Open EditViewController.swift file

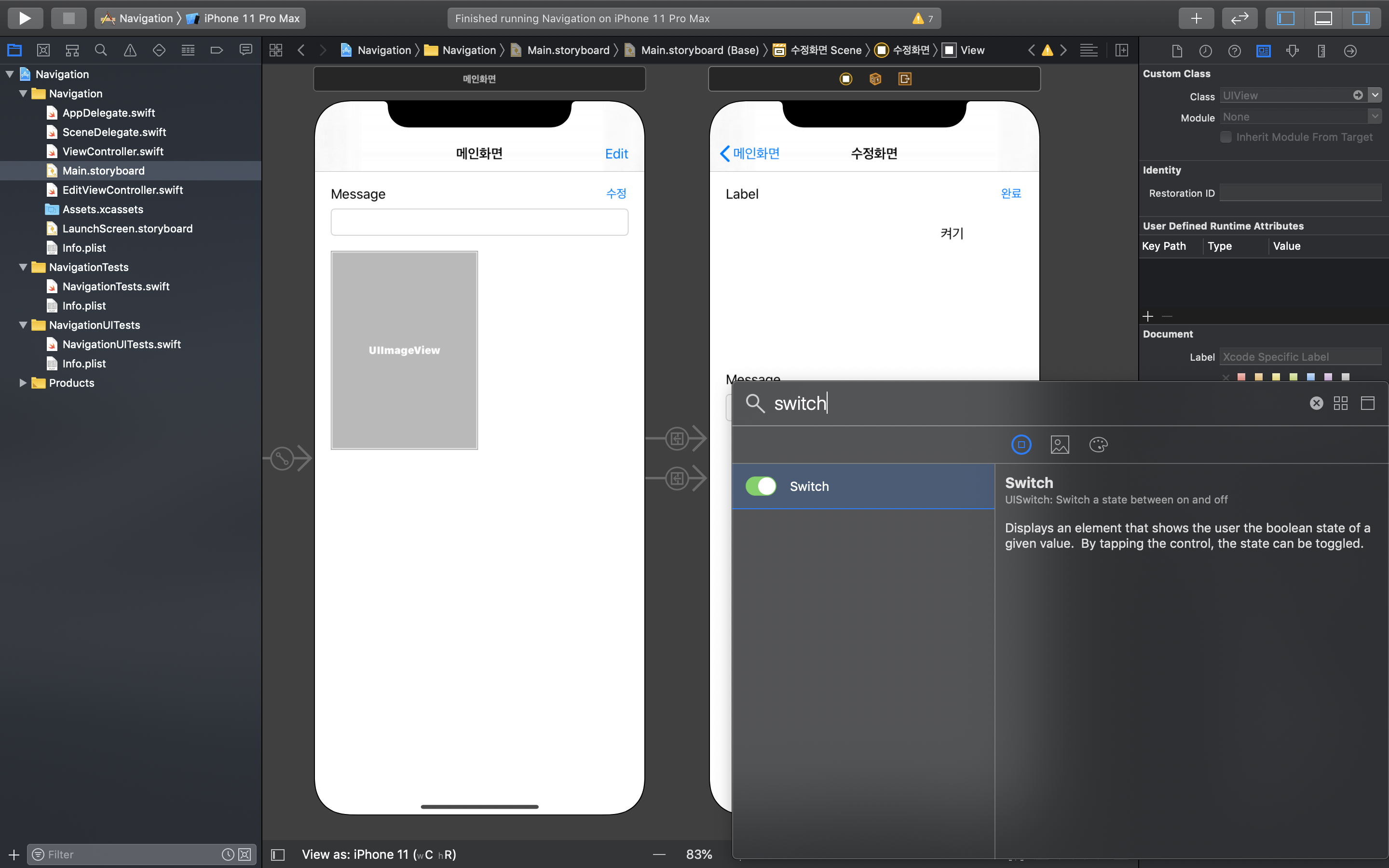(x=122, y=190)
